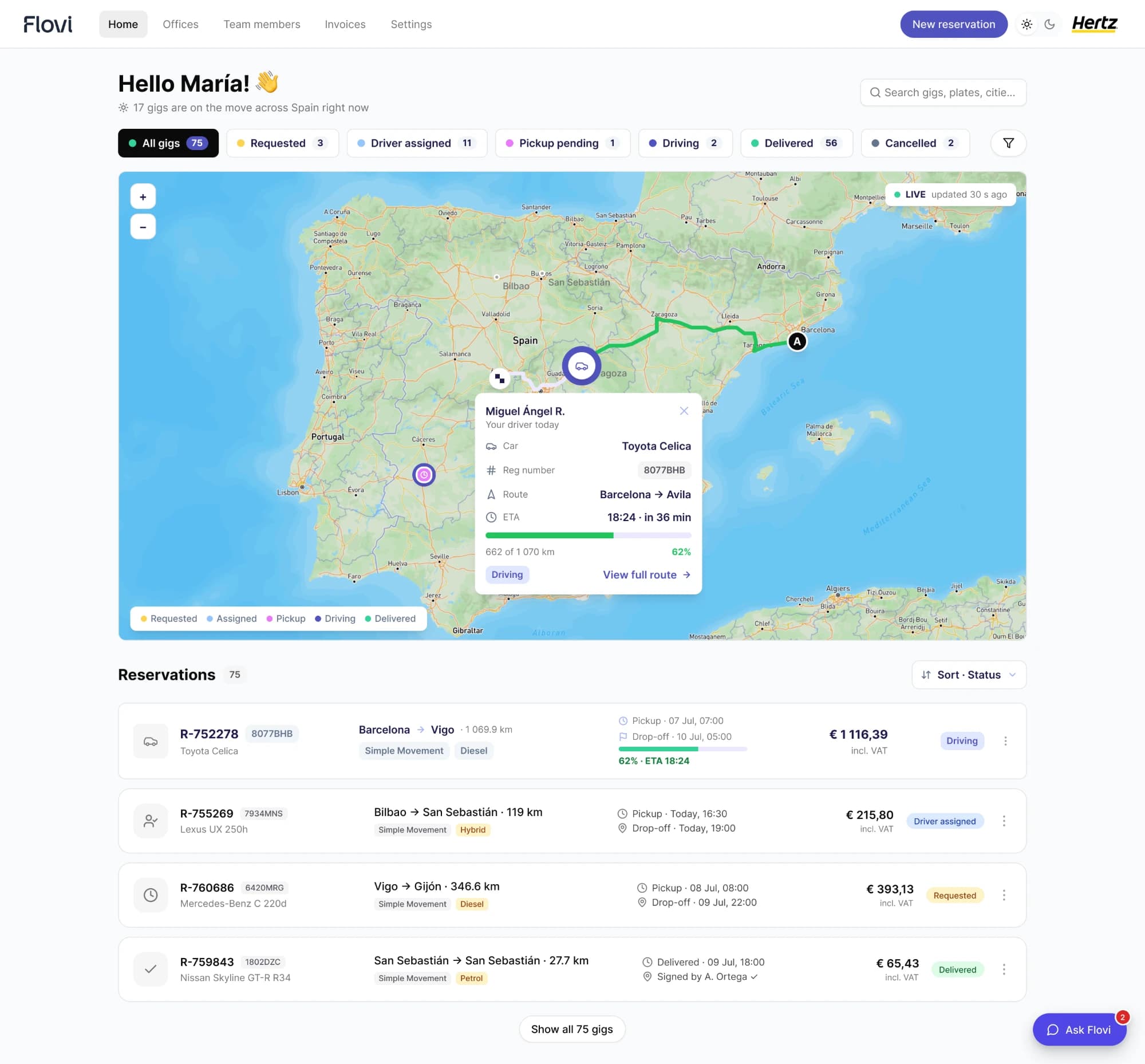The width and height of the screenshot is (1145, 1064).
Task: Open reservation R-759843
Action: 571,970
